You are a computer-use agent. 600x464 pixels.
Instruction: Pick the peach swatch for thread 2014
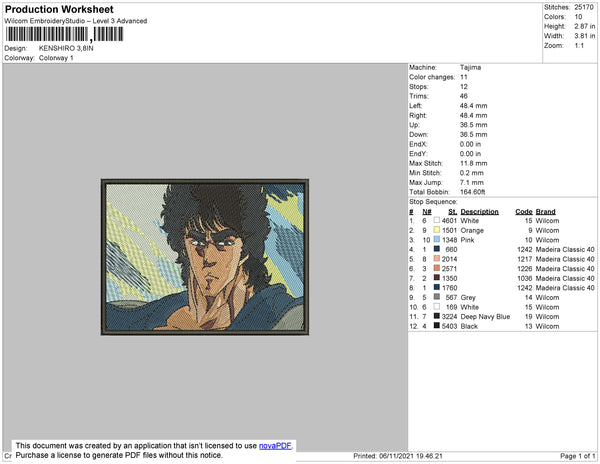coord(437,259)
